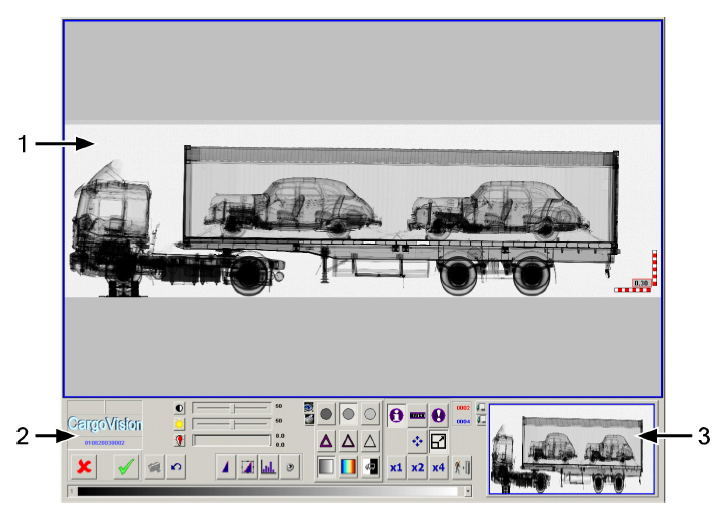Image resolution: width=722 pixels, height=510 pixels.
Task: Click the purple exclamation alert icon
Action: coord(438,413)
